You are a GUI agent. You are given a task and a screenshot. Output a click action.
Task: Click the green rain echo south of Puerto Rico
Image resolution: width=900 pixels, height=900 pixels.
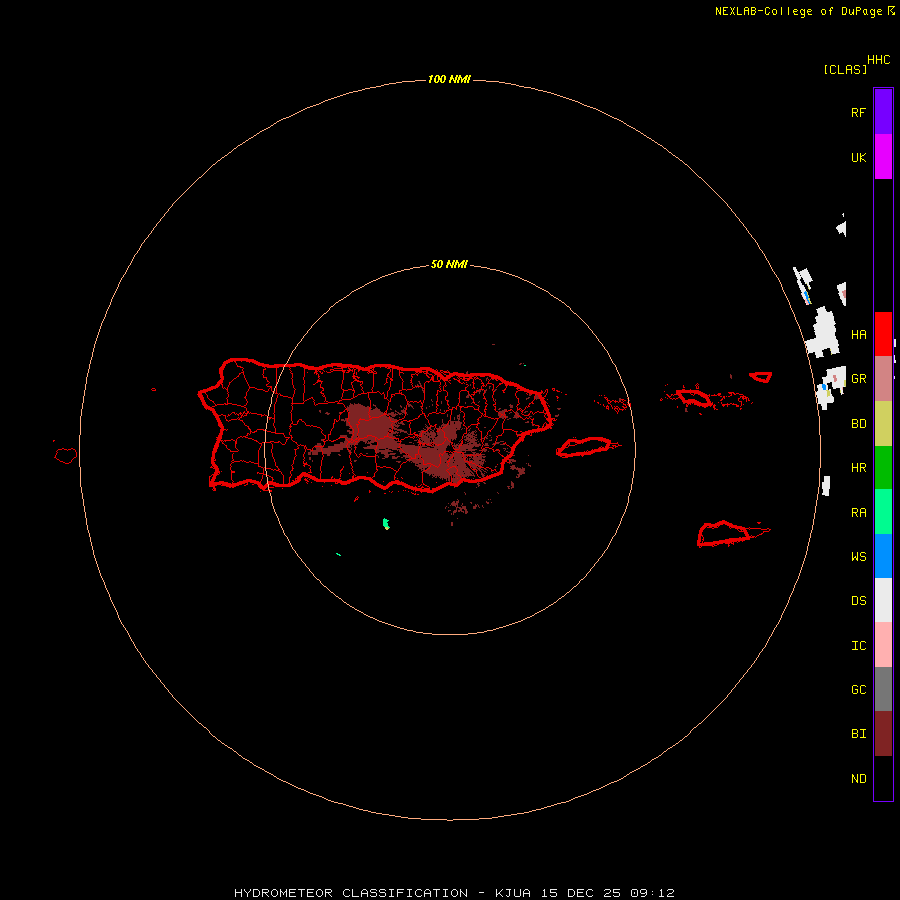(x=386, y=523)
